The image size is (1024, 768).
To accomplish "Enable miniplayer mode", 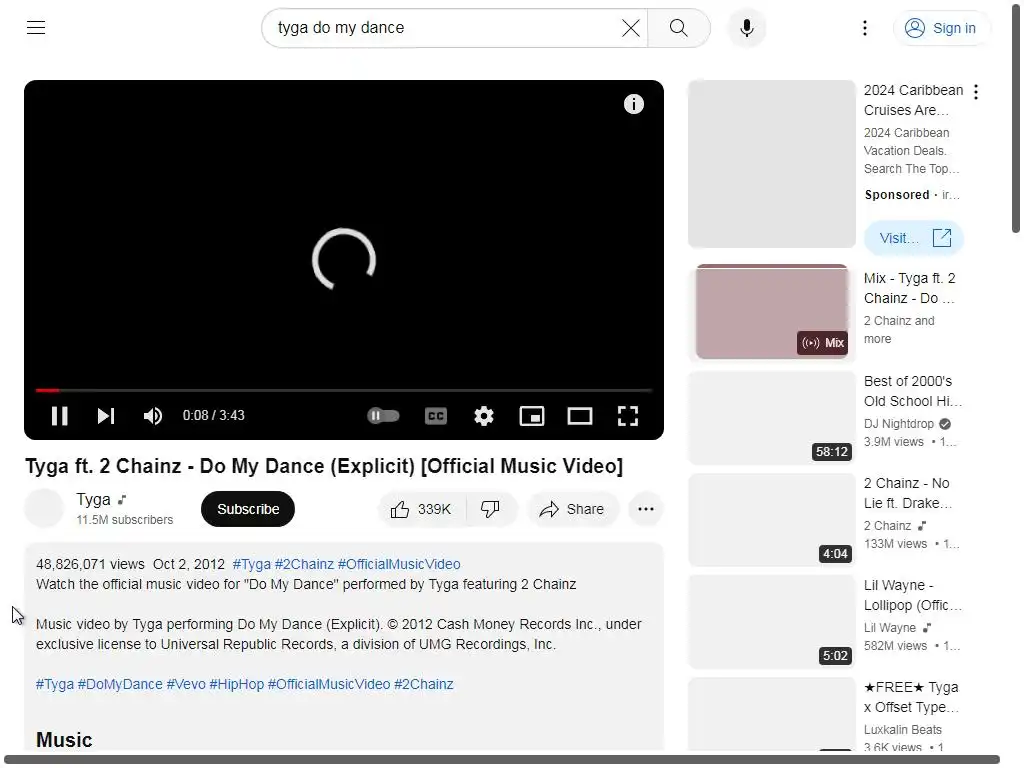I will pyautogui.click(x=532, y=416).
